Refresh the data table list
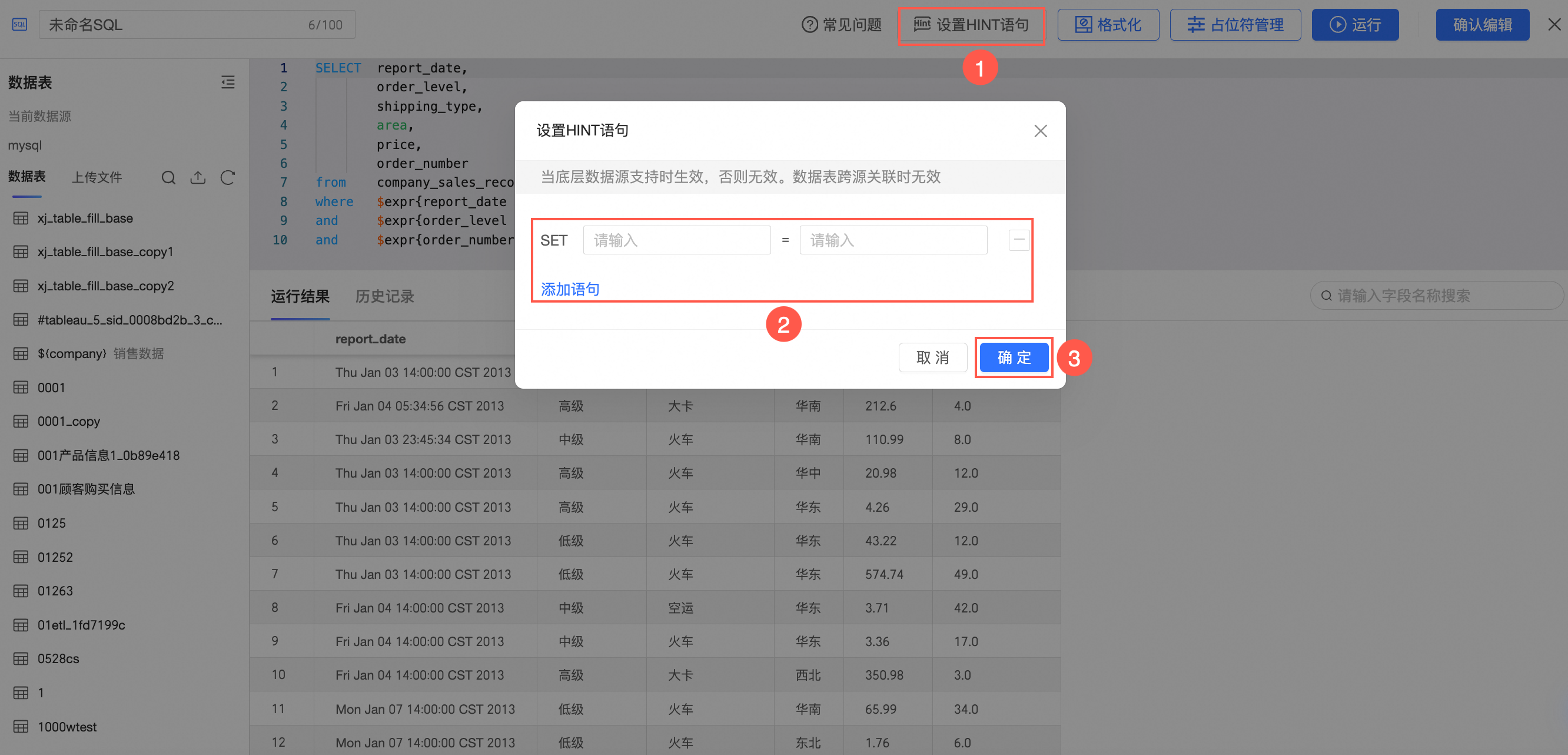 (x=228, y=178)
